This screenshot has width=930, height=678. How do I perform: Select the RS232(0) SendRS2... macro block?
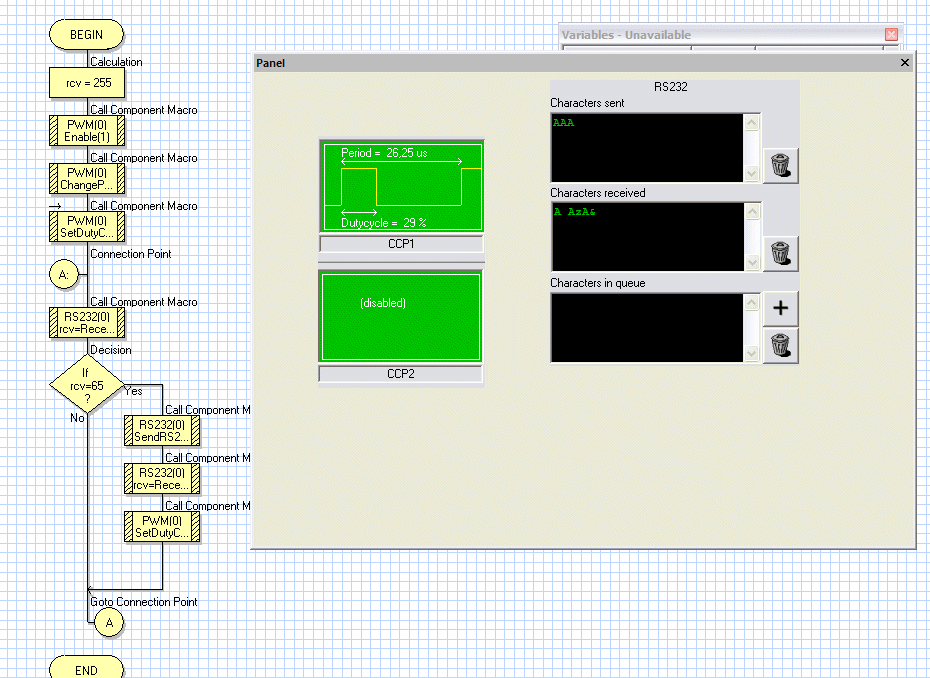pos(162,431)
